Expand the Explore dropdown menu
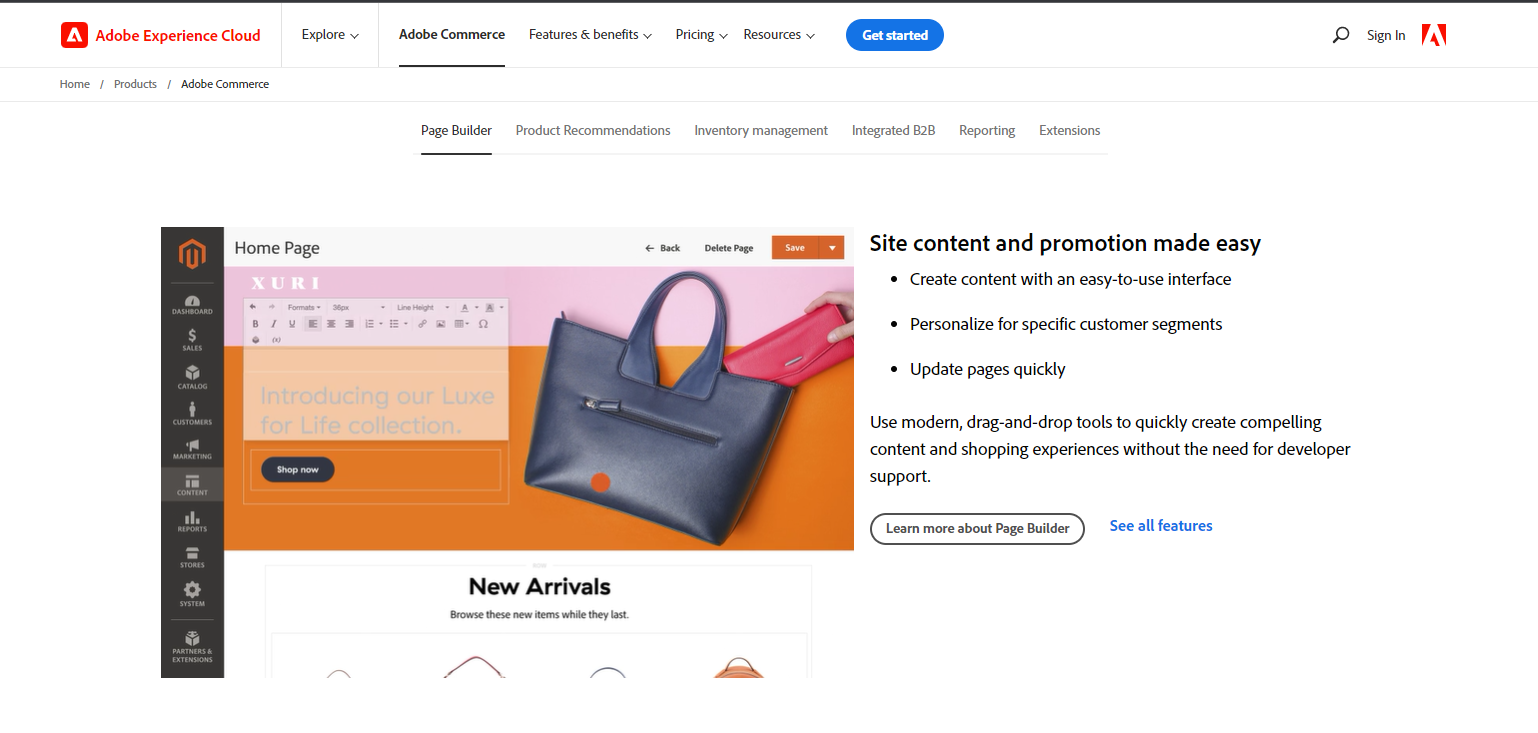1538x733 pixels. tap(330, 35)
